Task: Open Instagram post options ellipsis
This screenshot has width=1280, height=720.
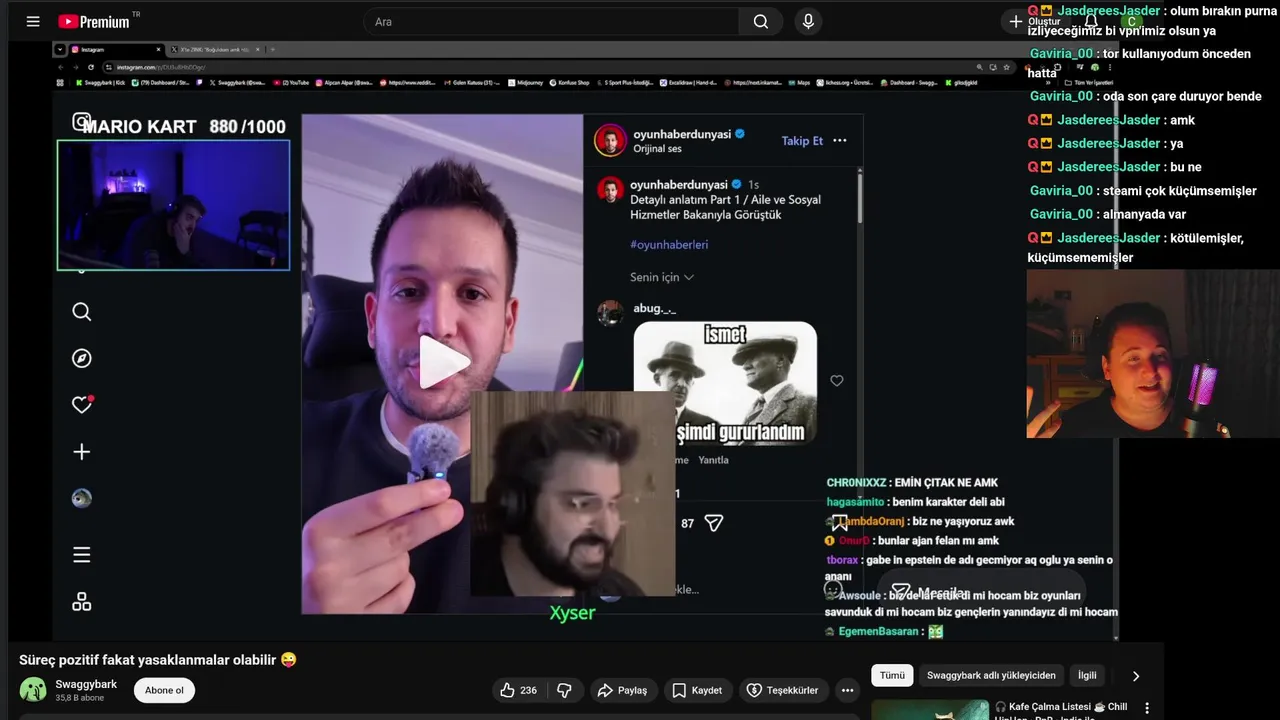Action: (840, 141)
